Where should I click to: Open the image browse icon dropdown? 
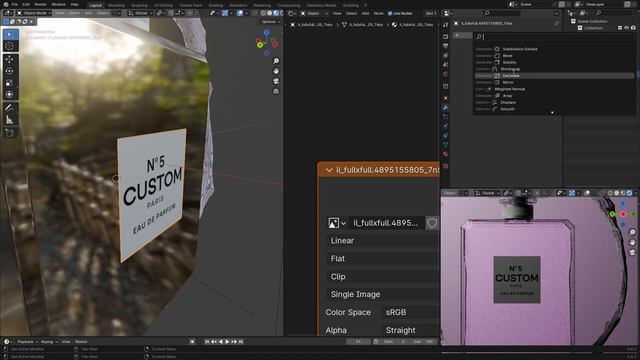[x=337, y=223]
